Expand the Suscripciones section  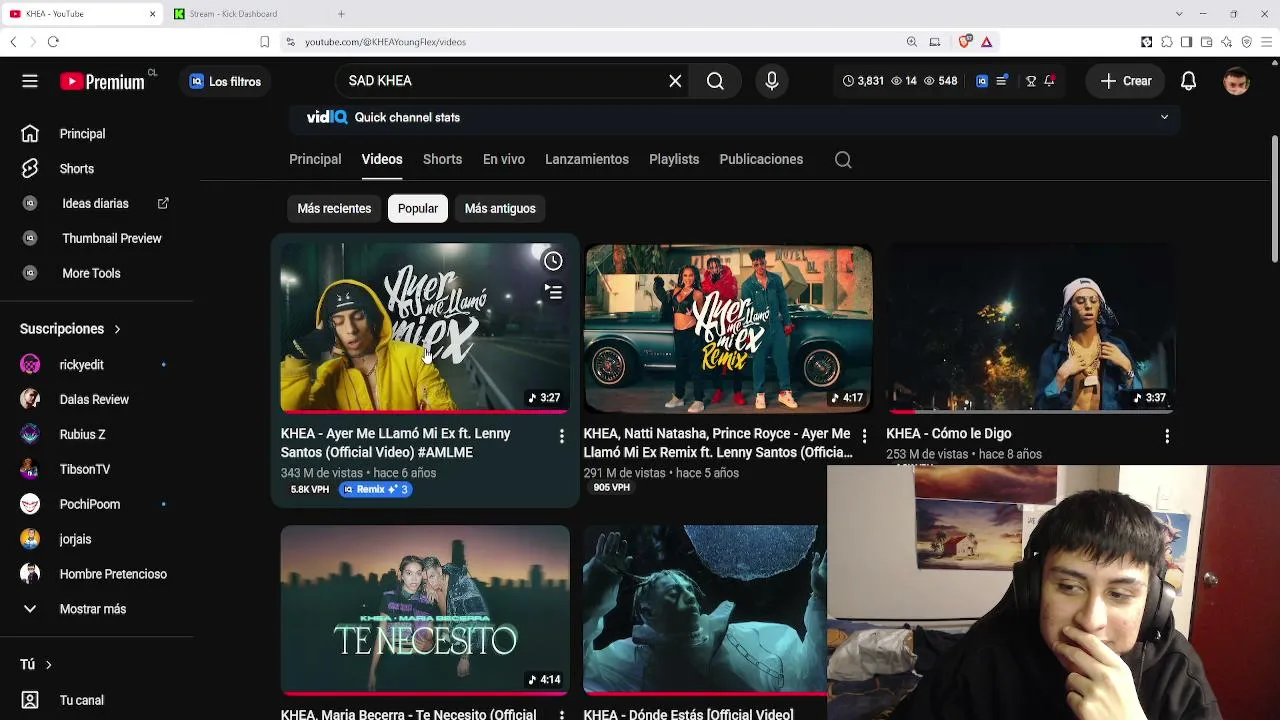pyautogui.click(x=70, y=329)
